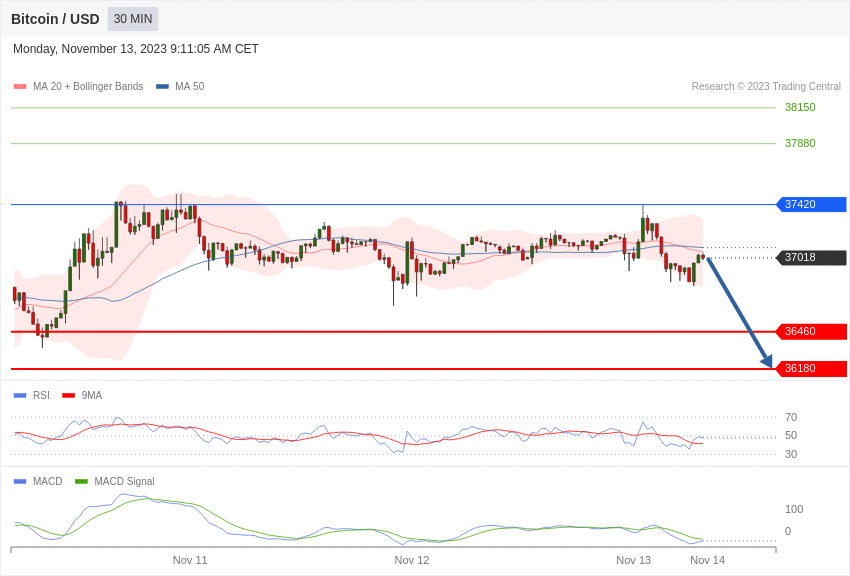
Task: Click the 9MA legend label
Action: (x=92, y=396)
